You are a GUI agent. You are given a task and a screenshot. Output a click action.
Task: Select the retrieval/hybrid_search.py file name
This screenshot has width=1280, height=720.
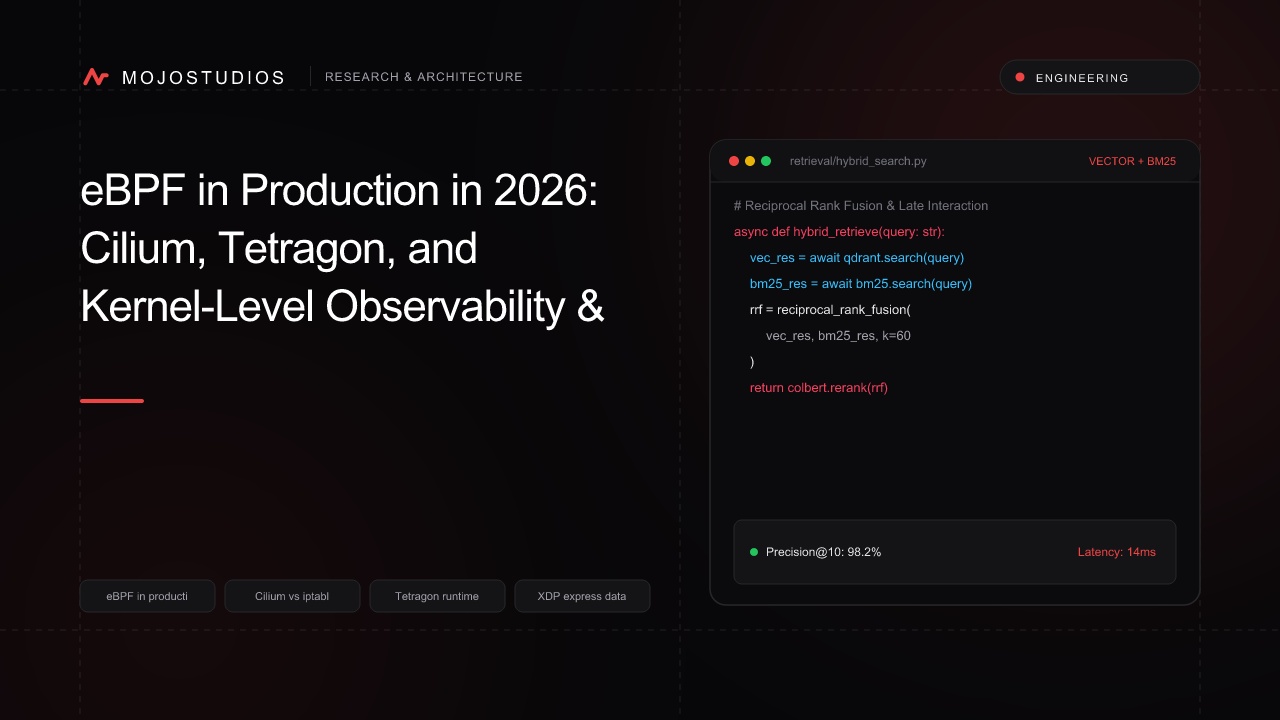pos(858,161)
